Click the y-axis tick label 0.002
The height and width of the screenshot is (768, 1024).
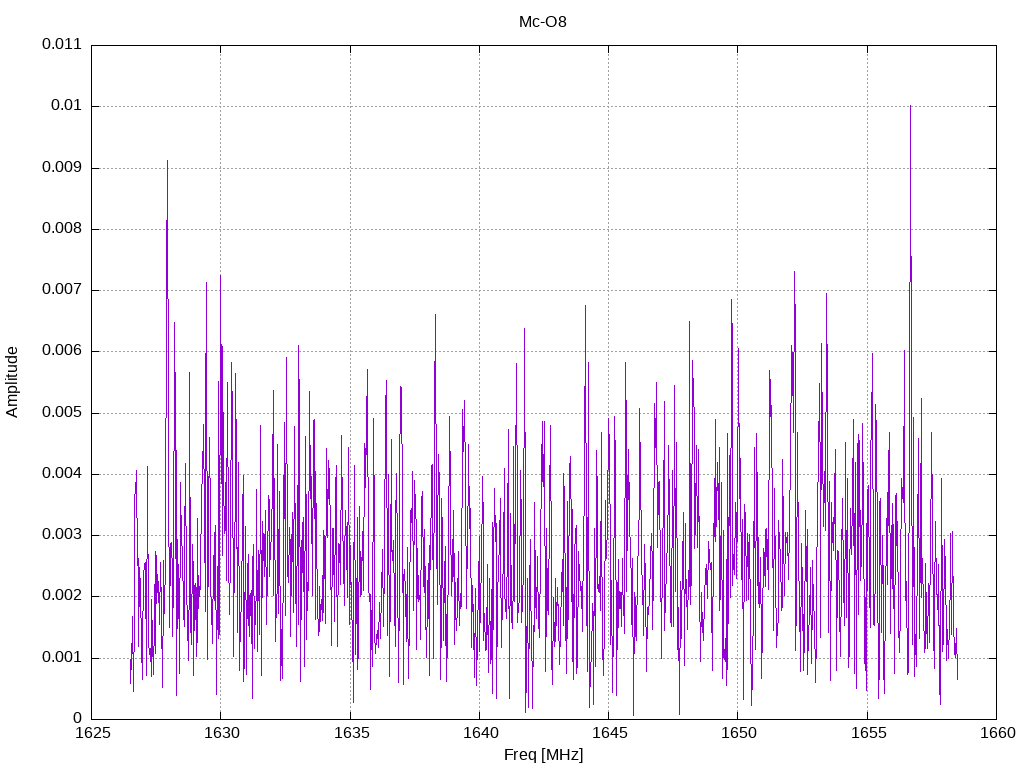(62, 596)
